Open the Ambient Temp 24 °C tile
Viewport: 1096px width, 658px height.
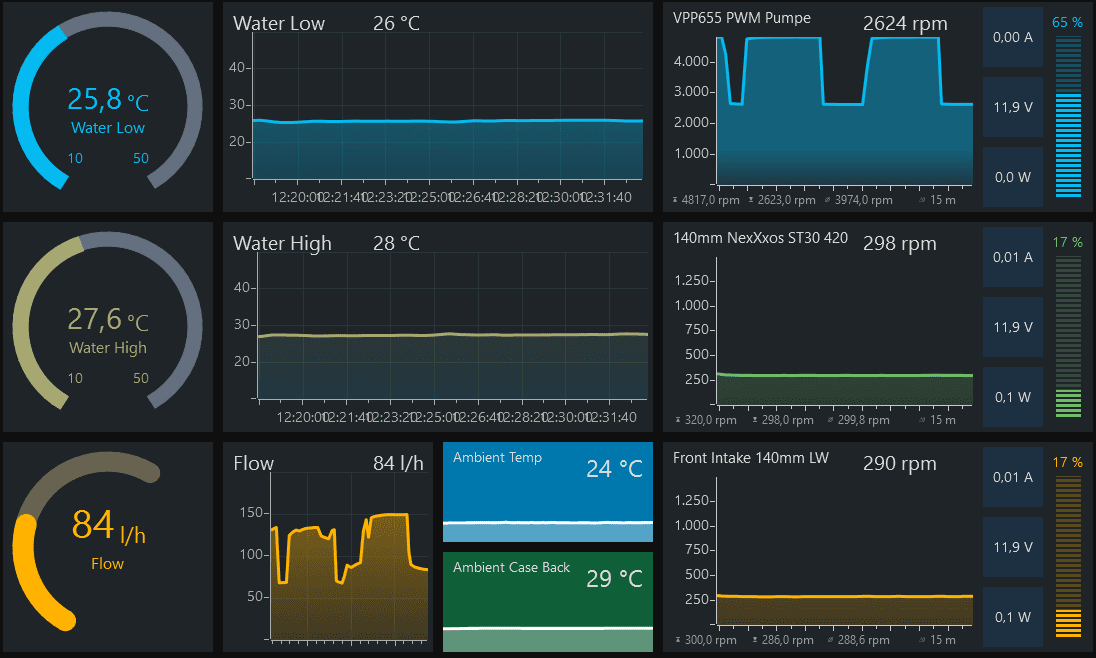pyautogui.click(x=548, y=492)
